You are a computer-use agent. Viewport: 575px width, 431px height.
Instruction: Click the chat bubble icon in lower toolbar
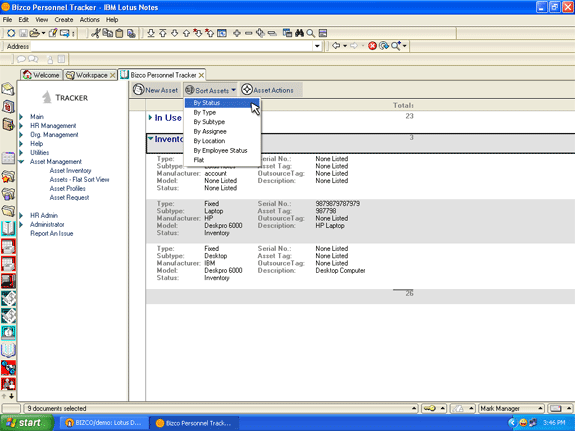point(21,59)
